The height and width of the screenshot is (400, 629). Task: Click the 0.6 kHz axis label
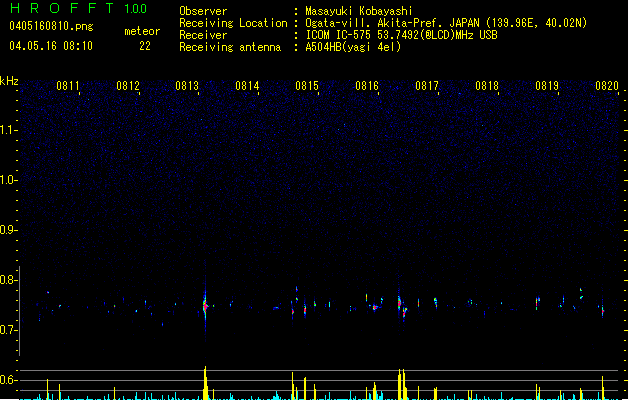[8, 380]
